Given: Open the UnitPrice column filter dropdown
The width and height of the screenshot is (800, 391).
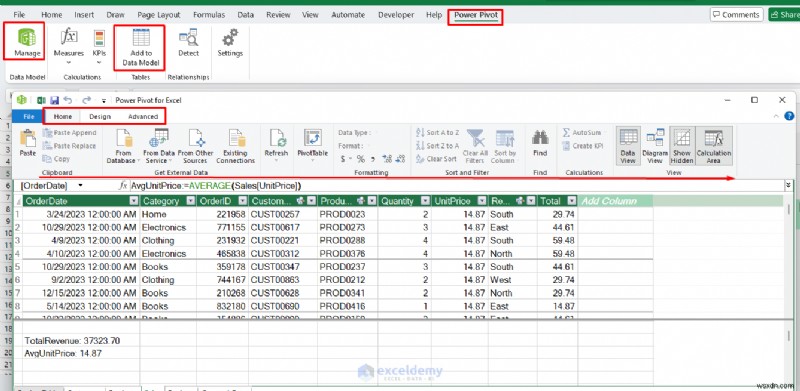Looking at the screenshot, I should click(x=482, y=201).
